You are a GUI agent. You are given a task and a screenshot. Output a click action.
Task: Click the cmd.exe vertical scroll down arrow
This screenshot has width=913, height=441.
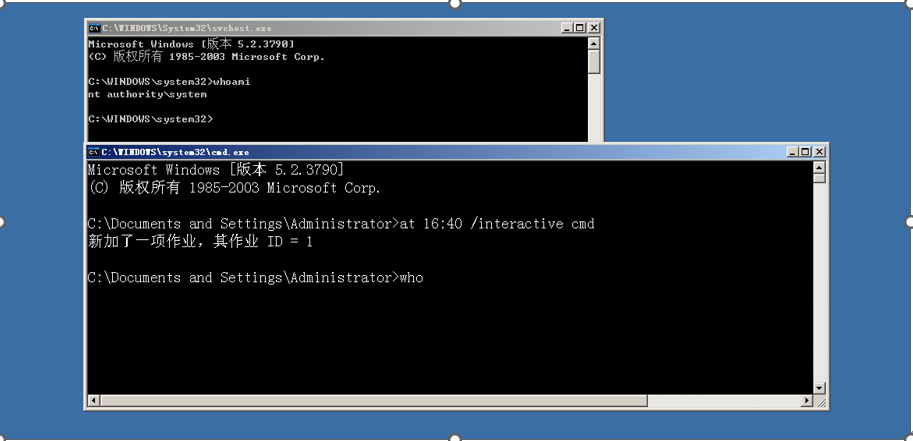819,389
